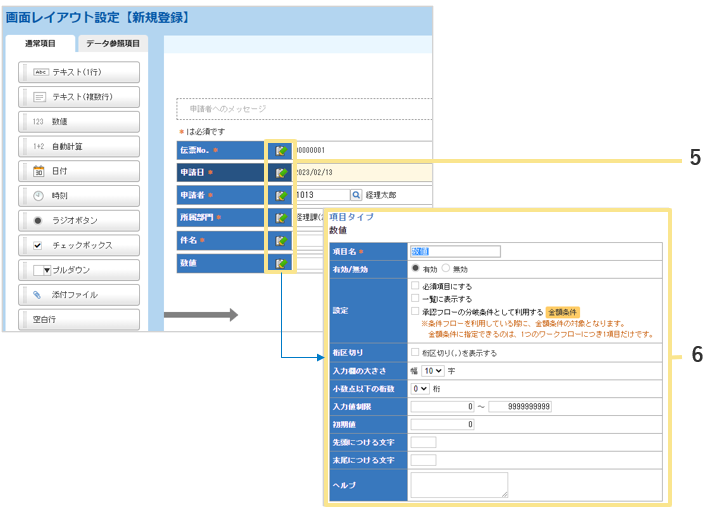
Task: Click the edit icon for 申請日 row
Action: click(x=281, y=172)
